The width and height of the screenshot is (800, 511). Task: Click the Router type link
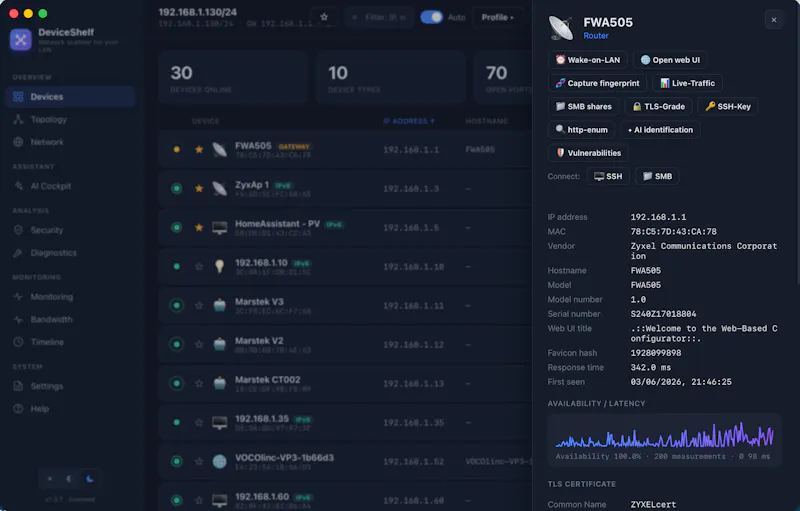coord(596,36)
